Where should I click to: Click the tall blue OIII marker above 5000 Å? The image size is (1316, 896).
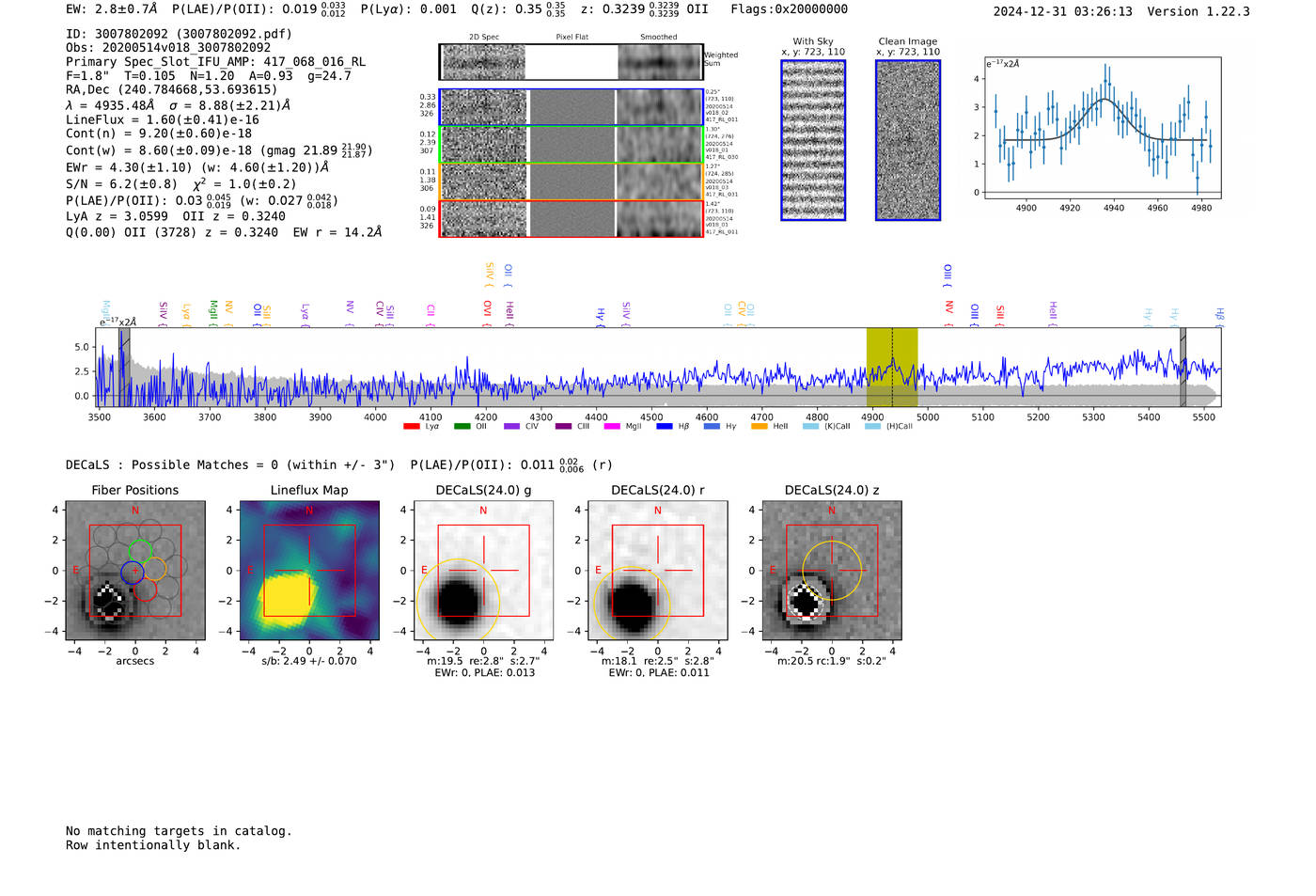[948, 275]
